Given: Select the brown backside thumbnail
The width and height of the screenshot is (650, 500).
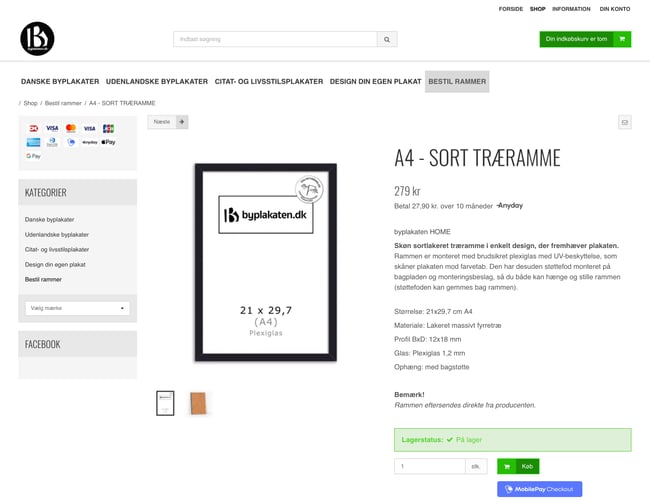Looking at the screenshot, I should click(198, 403).
